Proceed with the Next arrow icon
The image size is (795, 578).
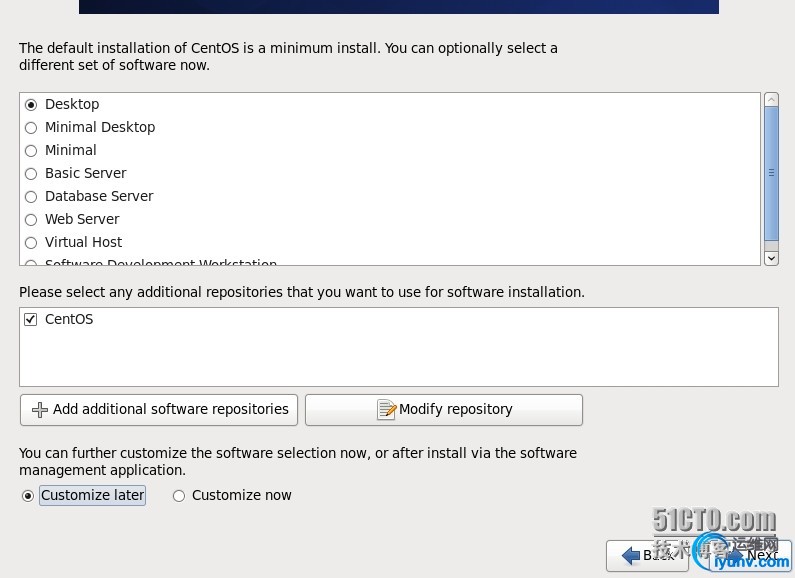click(x=736, y=555)
